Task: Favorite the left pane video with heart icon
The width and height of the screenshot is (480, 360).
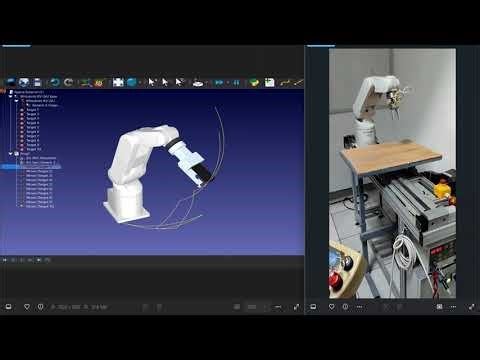Action: coord(27,307)
